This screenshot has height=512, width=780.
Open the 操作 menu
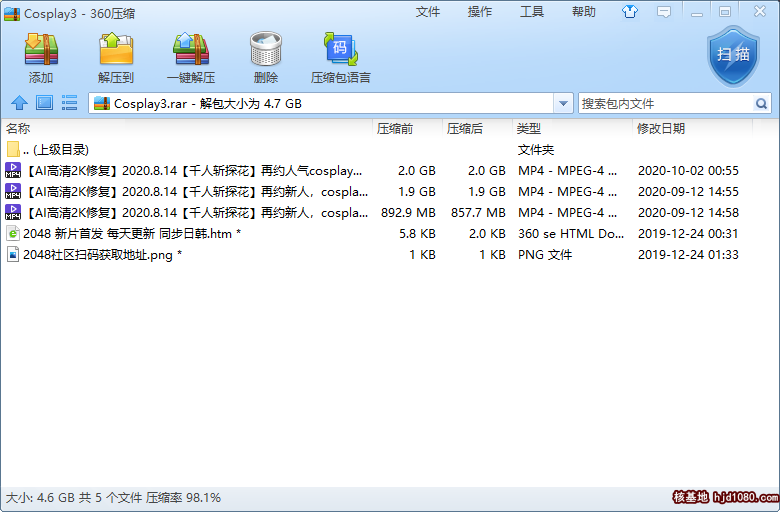(480, 12)
